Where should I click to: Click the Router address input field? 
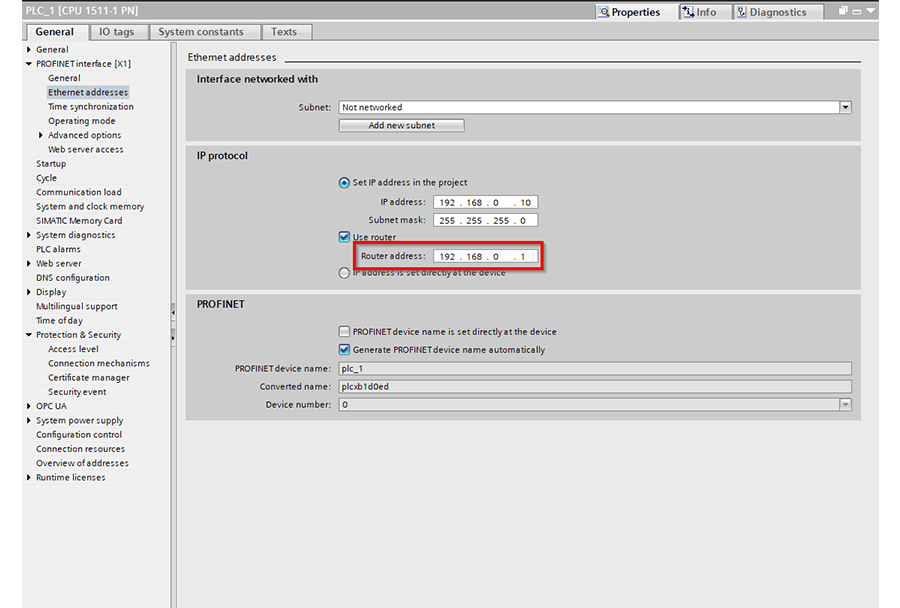[486, 256]
